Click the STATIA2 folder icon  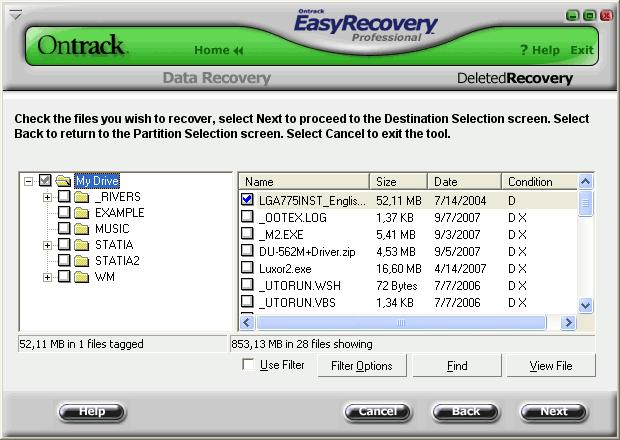(x=82, y=261)
